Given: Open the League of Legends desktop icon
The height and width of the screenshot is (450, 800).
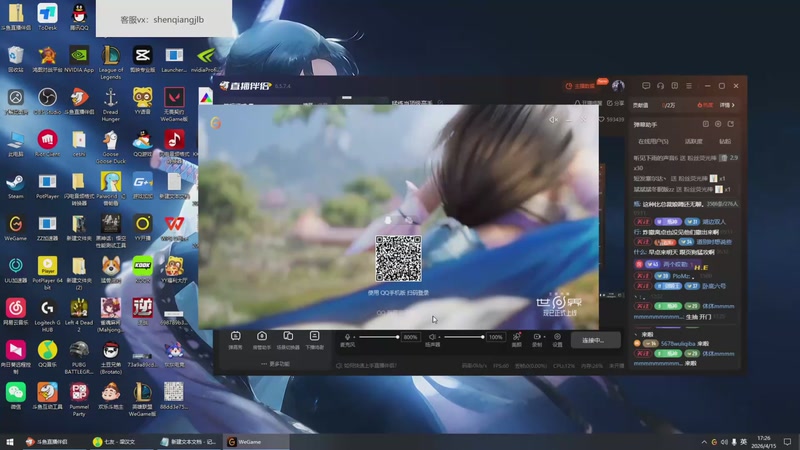Looking at the screenshot, I should pyautogui.click(x=110, y=62).
